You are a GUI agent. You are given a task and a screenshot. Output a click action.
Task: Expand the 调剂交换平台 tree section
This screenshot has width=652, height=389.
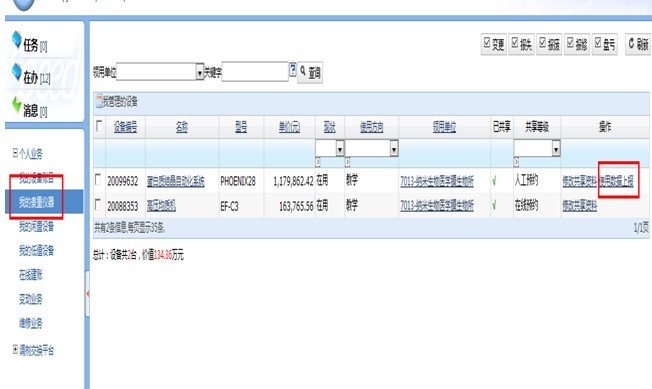(15, 350)
